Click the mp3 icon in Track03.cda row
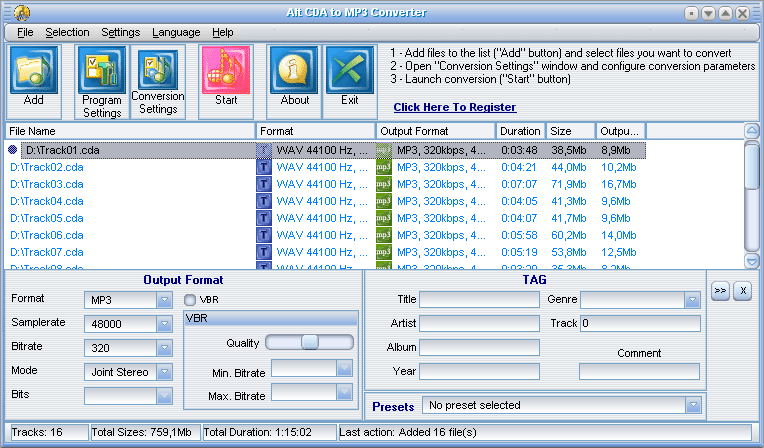This screenshot has height=448, width=764. click(x=384, y=184)
